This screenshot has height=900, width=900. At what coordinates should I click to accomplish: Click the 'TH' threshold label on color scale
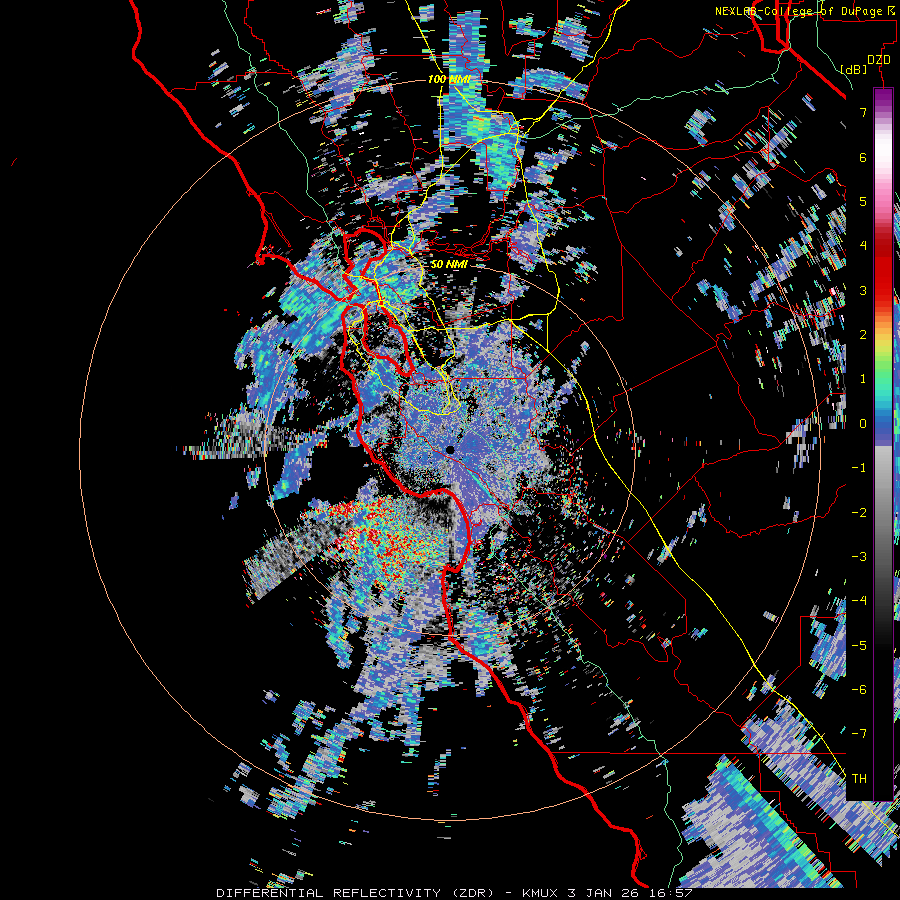pyautogui.click(x=859, y=778)
